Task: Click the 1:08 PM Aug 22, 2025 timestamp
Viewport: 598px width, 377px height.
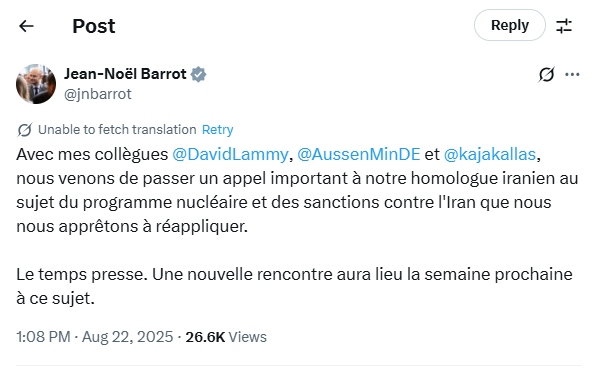Action: tap(95, 337)
